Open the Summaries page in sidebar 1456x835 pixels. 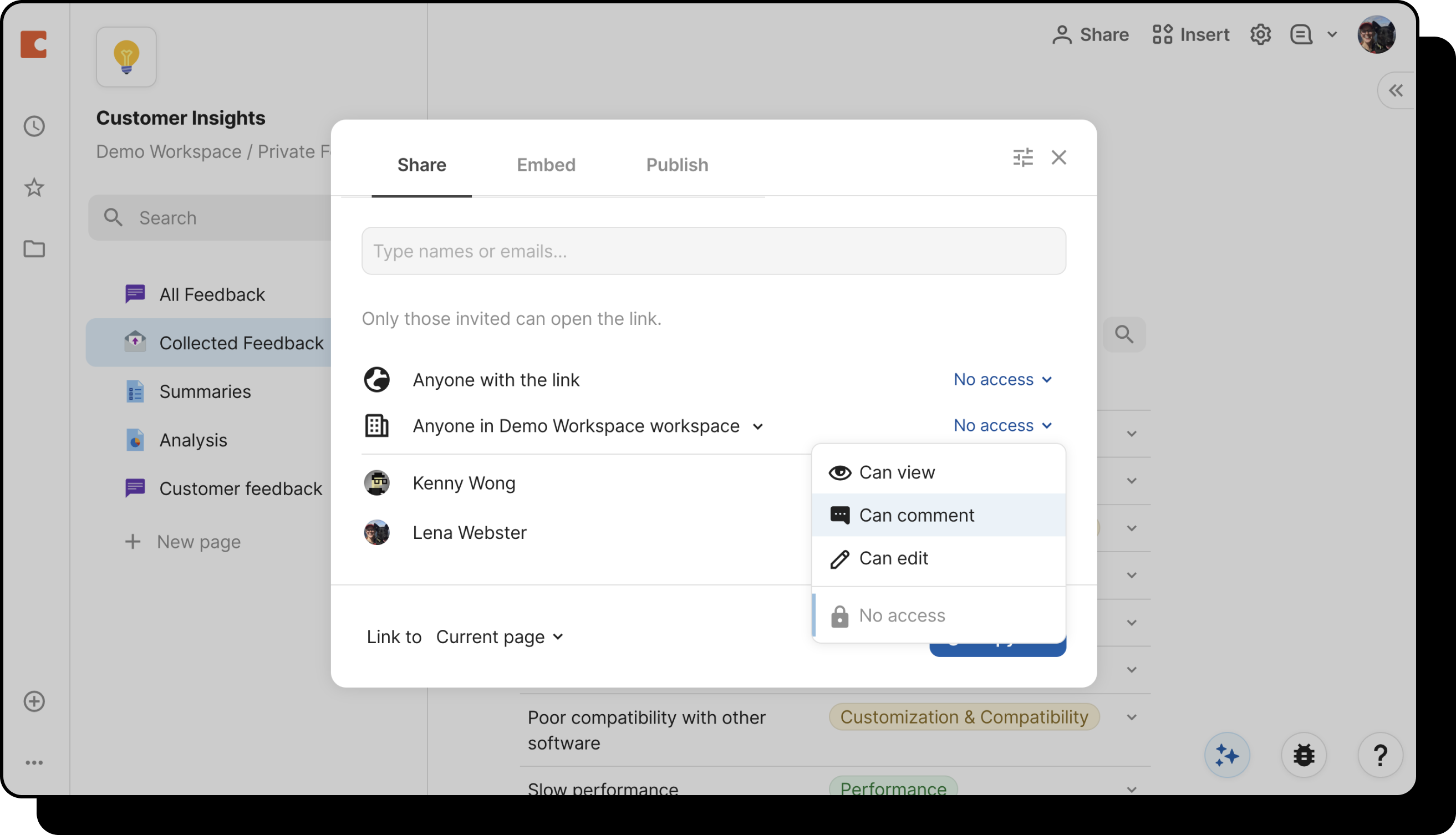pos(205,391)
